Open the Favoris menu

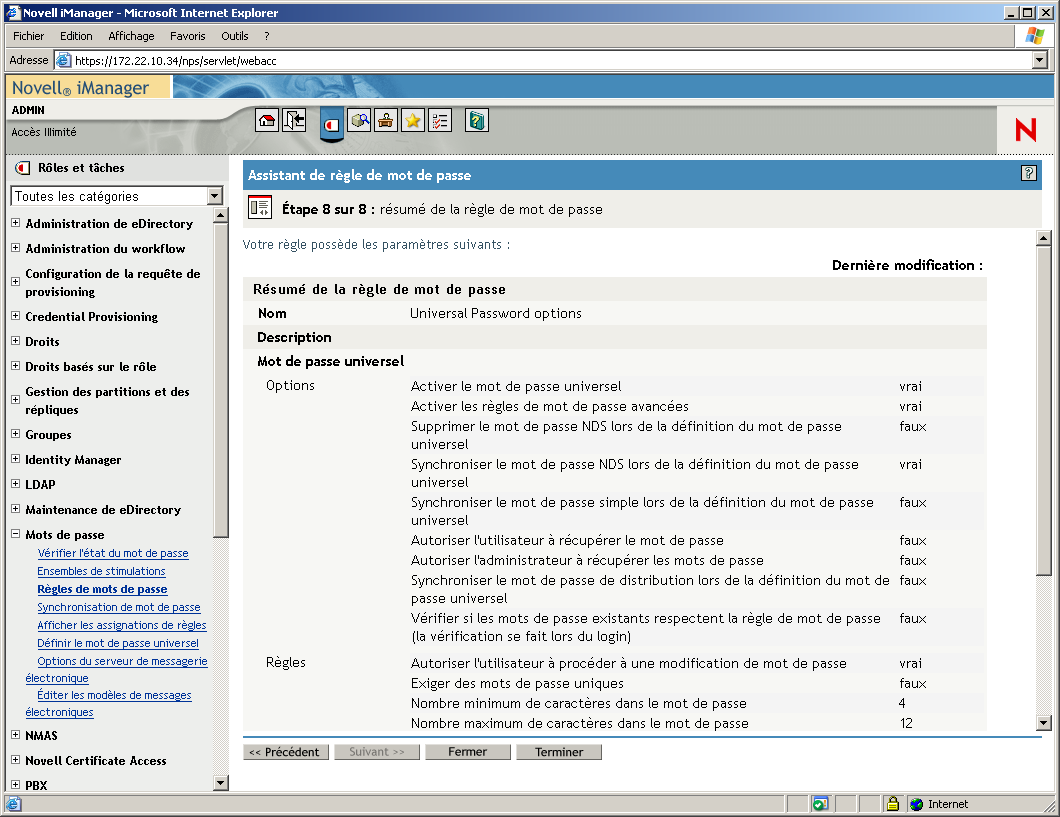coord(187,36)
